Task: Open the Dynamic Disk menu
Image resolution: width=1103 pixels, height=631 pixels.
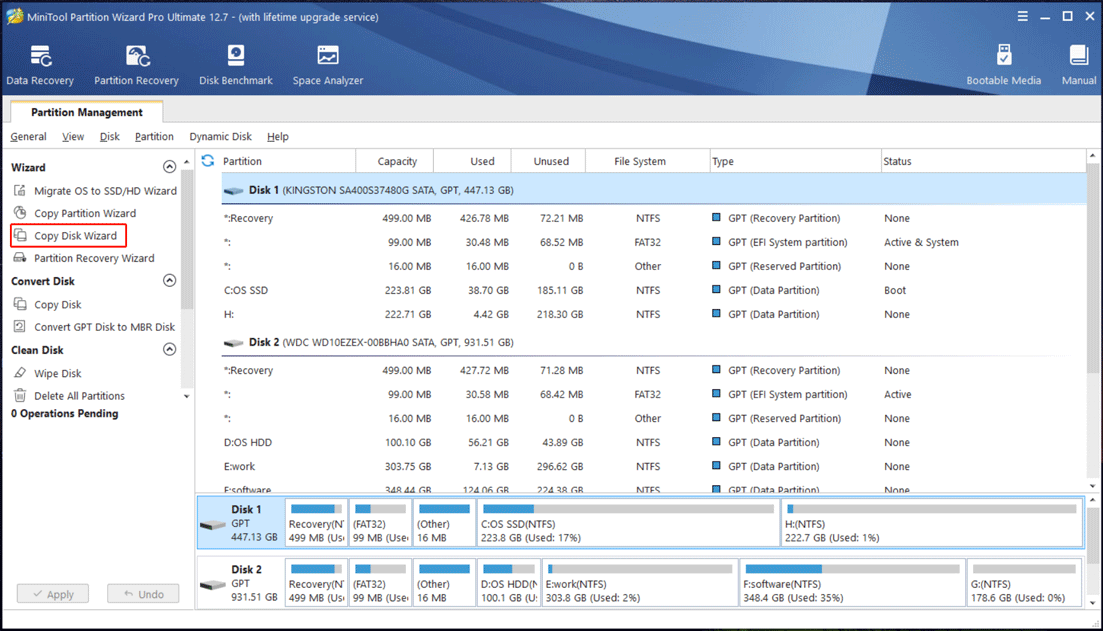Action: click(220, 136)
